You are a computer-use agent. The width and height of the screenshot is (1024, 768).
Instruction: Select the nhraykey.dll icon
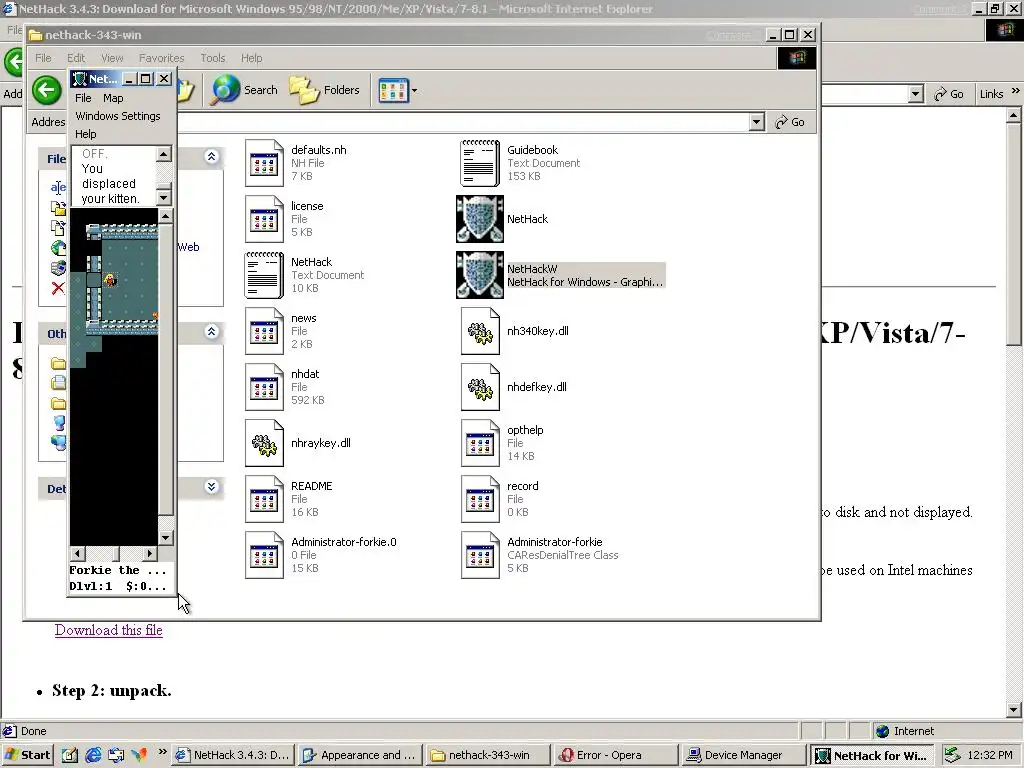(264, 443)
